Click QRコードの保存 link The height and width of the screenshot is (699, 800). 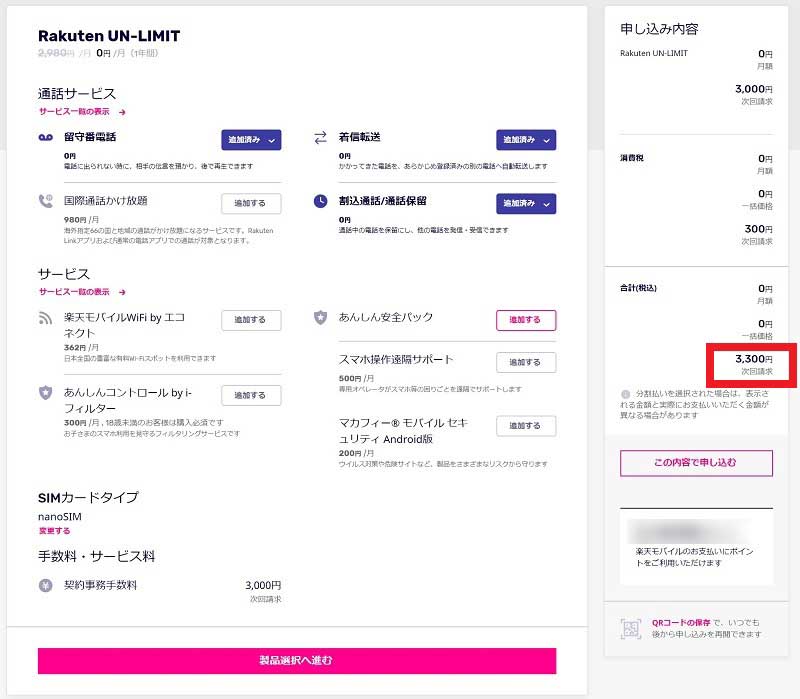[681, 622]
